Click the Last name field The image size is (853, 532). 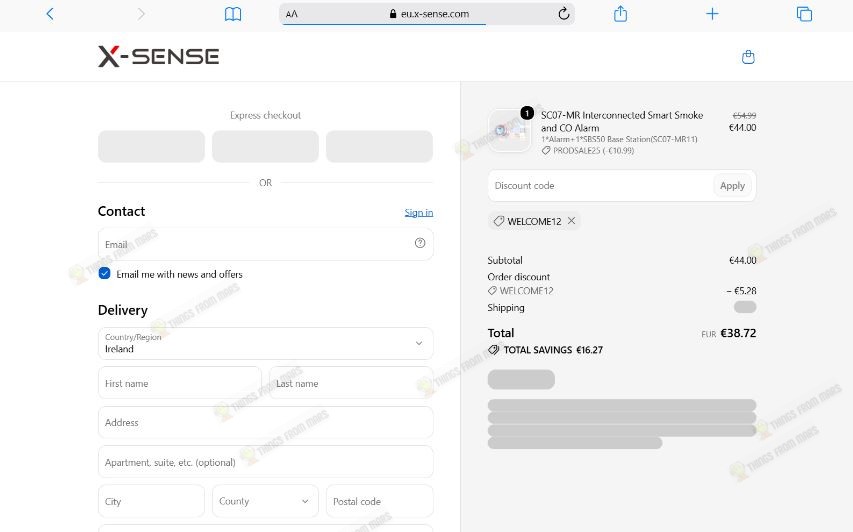pyautogui.click(x=351, y=383)
